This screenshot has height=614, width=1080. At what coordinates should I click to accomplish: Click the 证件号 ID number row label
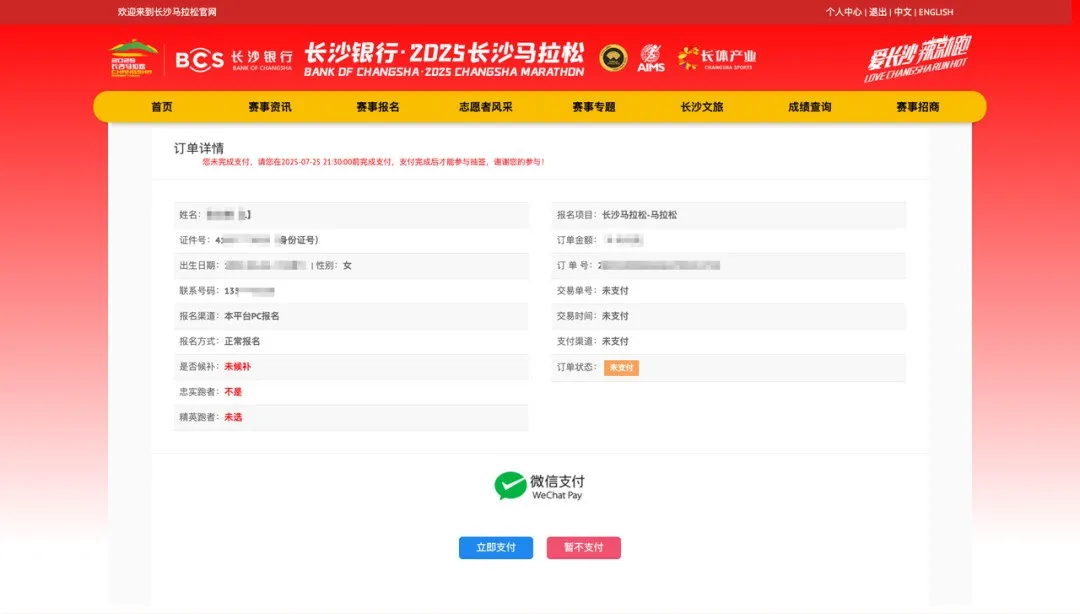coord(195,240)
